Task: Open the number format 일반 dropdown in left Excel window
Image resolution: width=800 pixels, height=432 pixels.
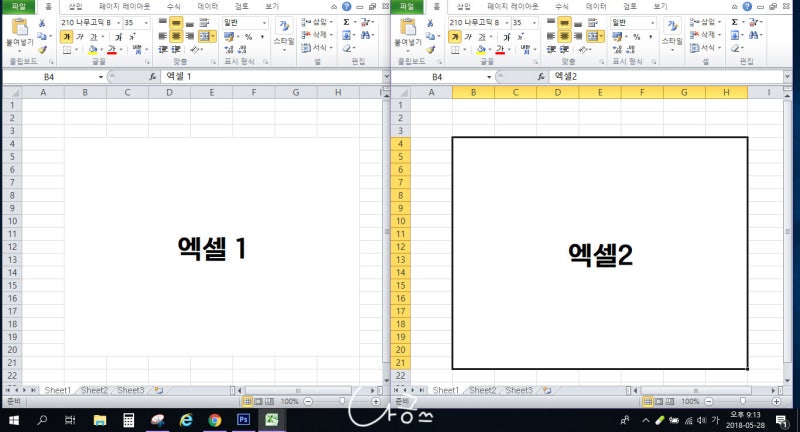Action: click(x=264, y=22)
